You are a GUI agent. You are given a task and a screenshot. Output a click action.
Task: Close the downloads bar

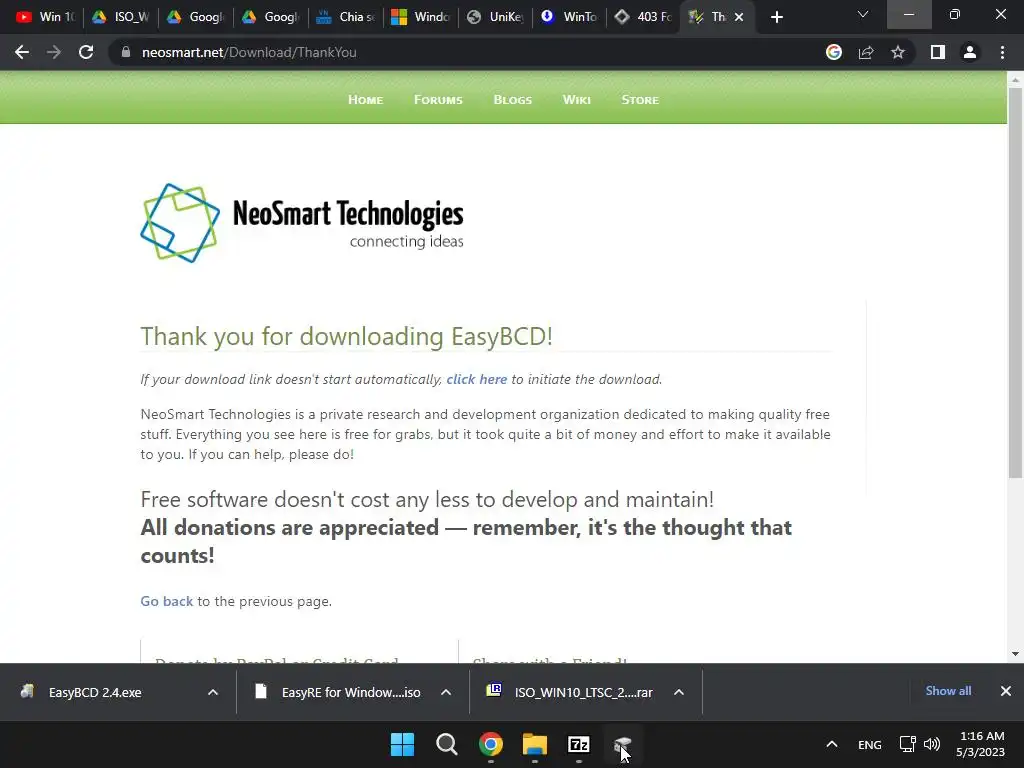[1006, 691]
